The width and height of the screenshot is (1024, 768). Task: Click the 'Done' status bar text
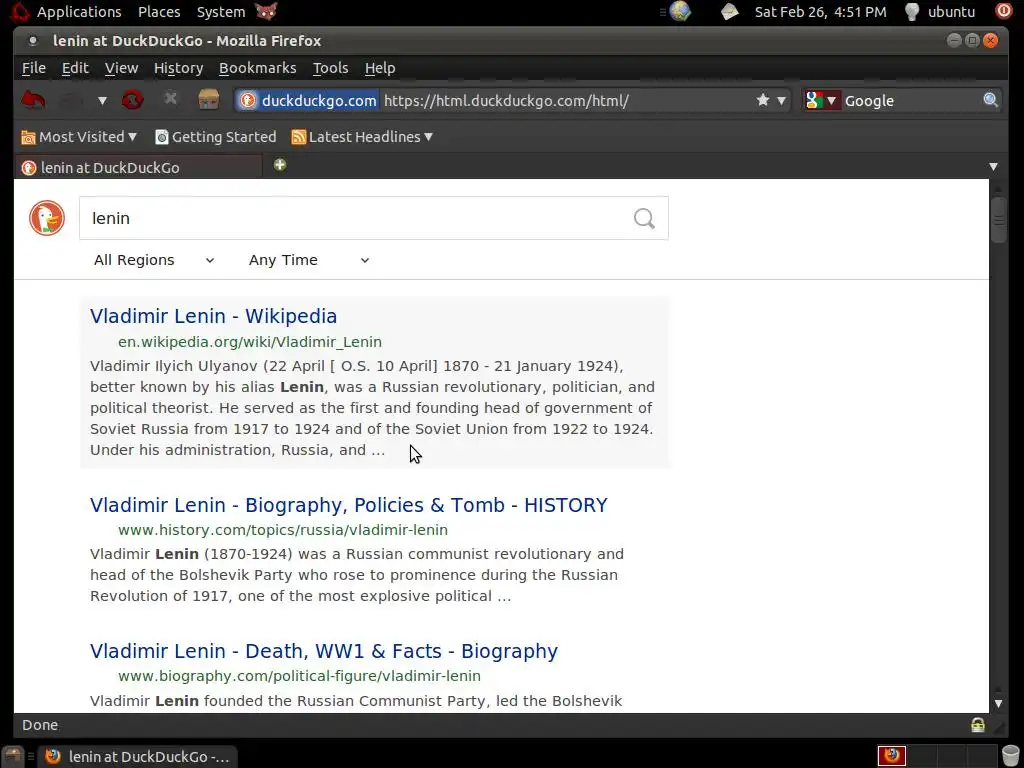(40, 725)
